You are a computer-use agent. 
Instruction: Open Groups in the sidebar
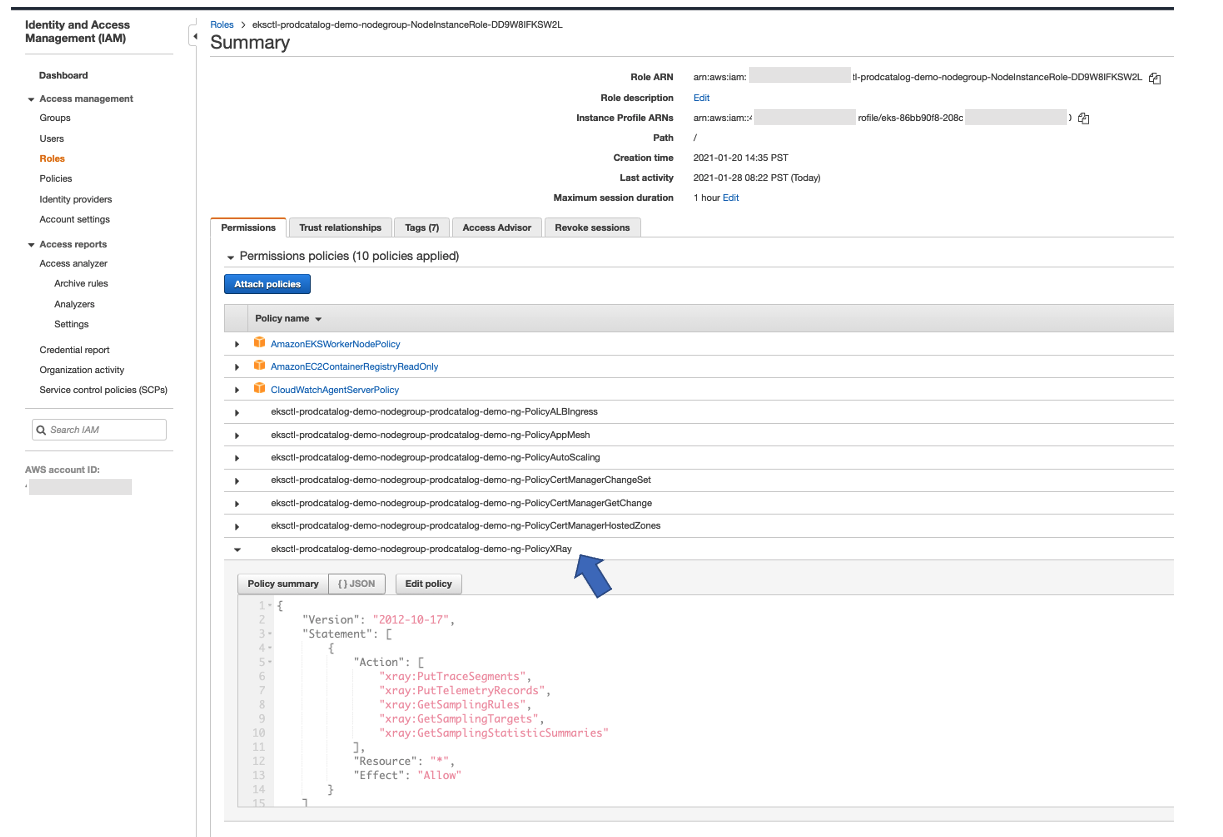click(55, 118)
